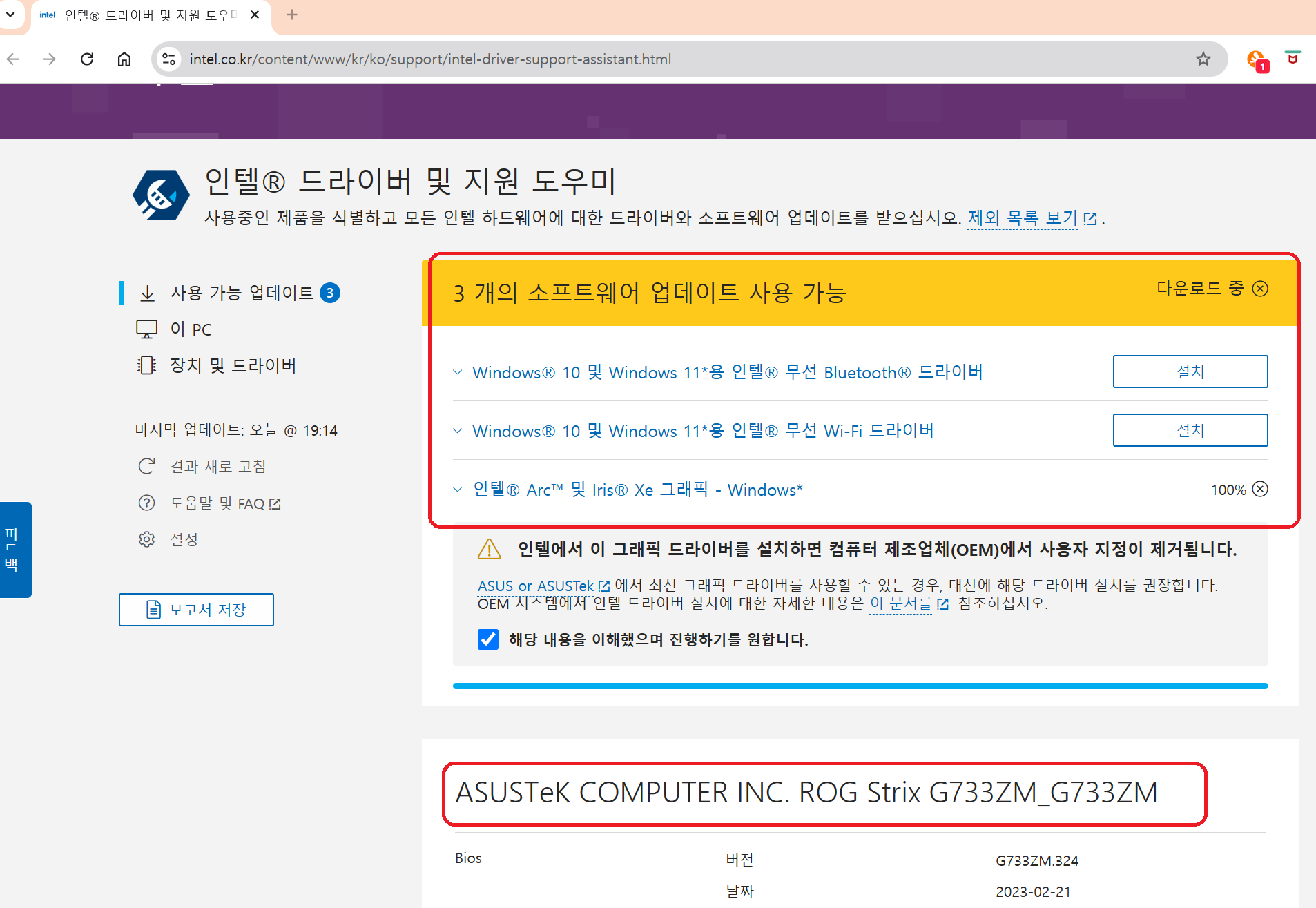The height and width of the screenshot is (908, 1316).
Task: Install the Bluetooth driver with 설치
Action: coord(1190,371)
